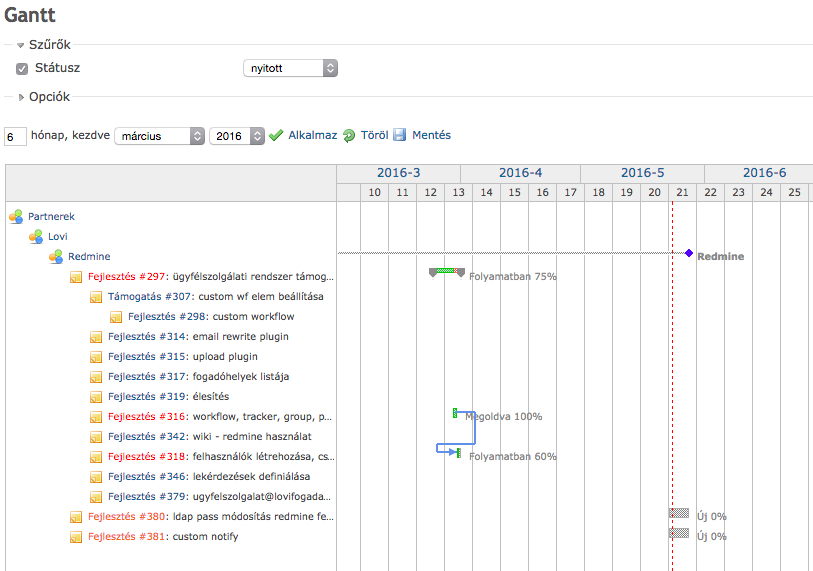Viewport: 813px width, 571px height.
Task: Click ticket icon beside Fejlesztés #297
Action: (76, 277)
